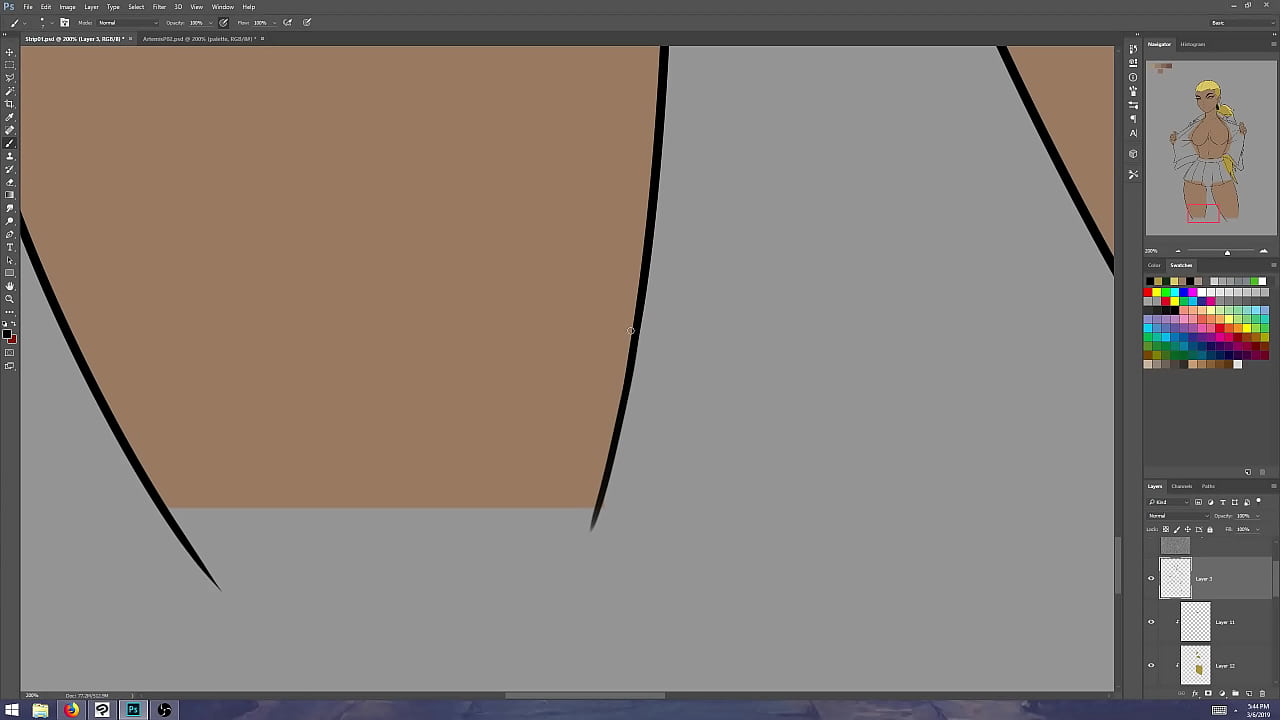Toggle visibility of Layer 12

pos(1151,665)
